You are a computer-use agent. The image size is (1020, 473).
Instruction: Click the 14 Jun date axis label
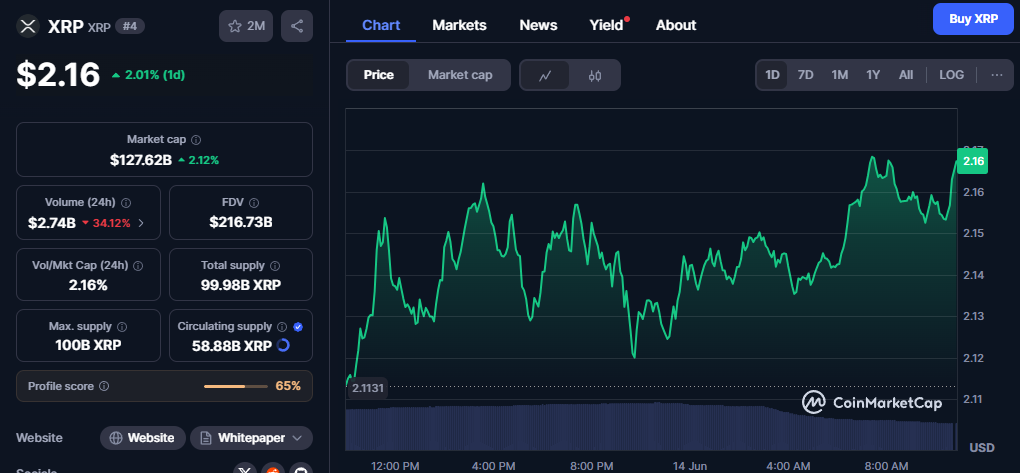(689, 466)
